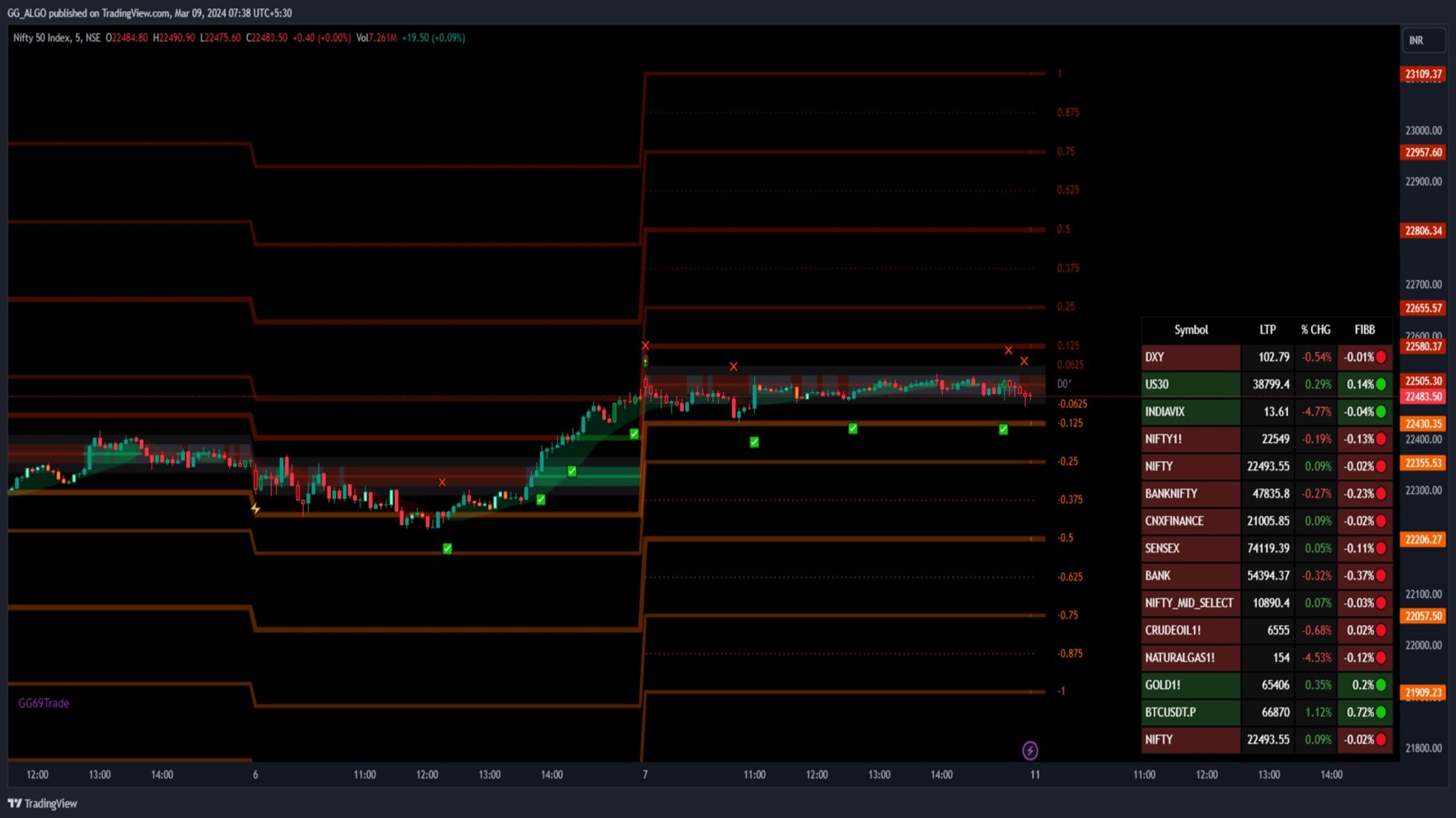Click the green status dot in the BTCUSDT.P row
The image size is (1456, 818).
pos(1381,712)
